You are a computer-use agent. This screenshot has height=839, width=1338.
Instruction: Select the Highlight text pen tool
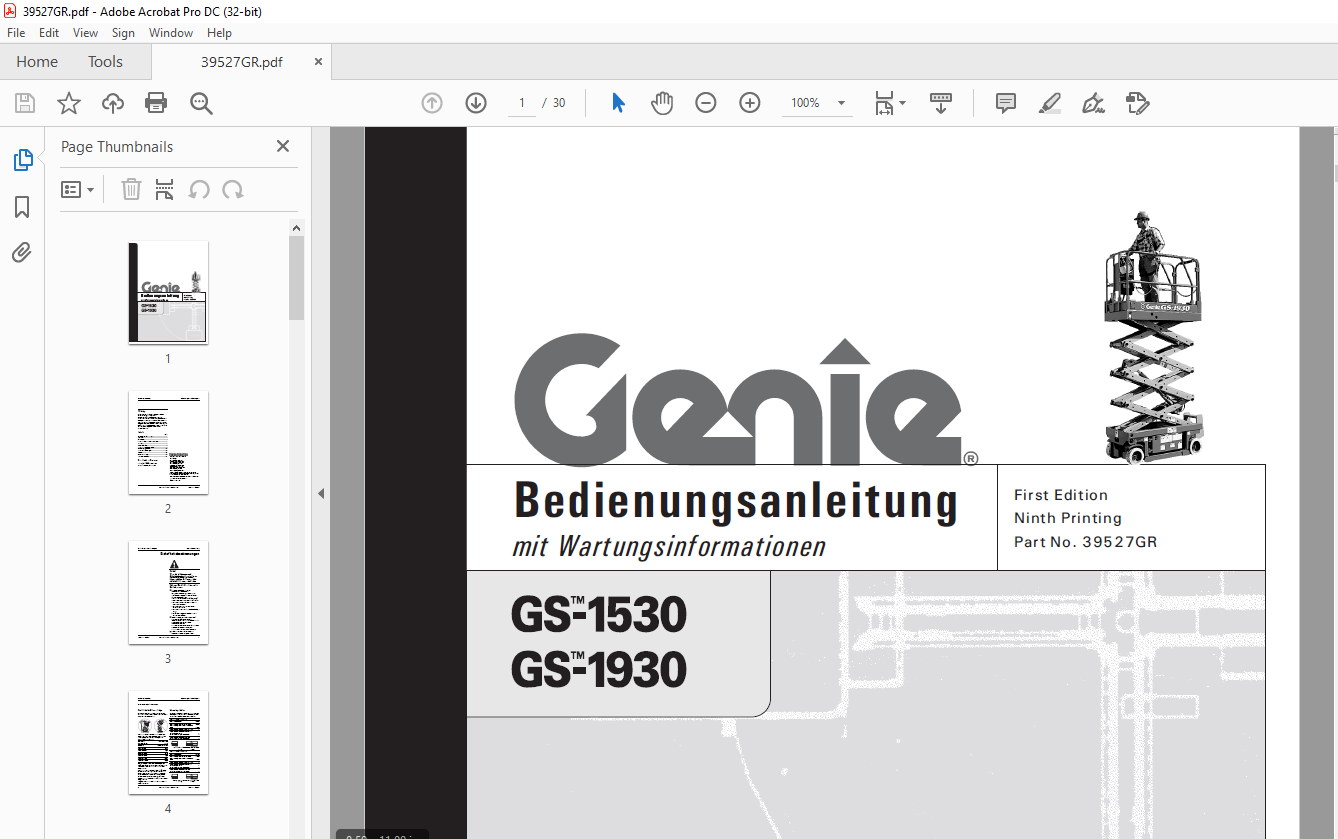pyautogui.click(x=1049, y=103)
